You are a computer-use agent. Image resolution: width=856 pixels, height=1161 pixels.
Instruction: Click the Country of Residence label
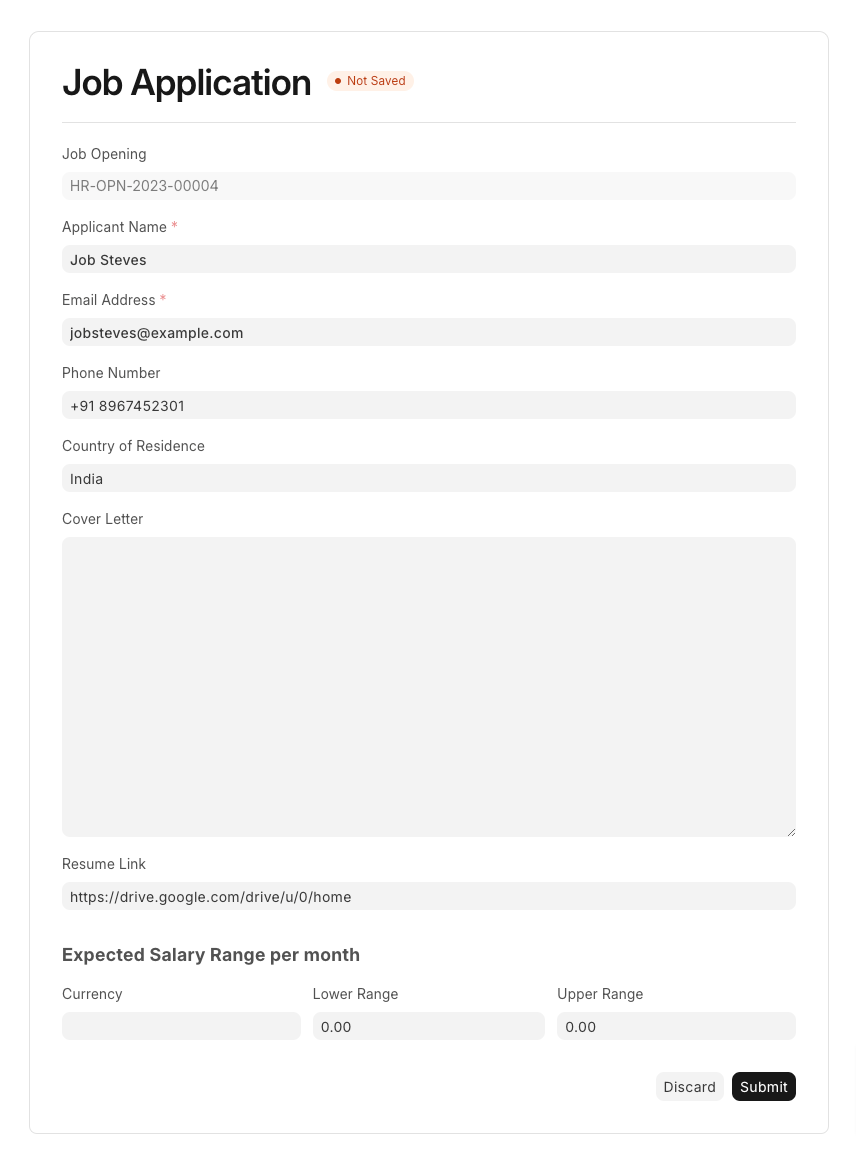(x=133, y=446)
